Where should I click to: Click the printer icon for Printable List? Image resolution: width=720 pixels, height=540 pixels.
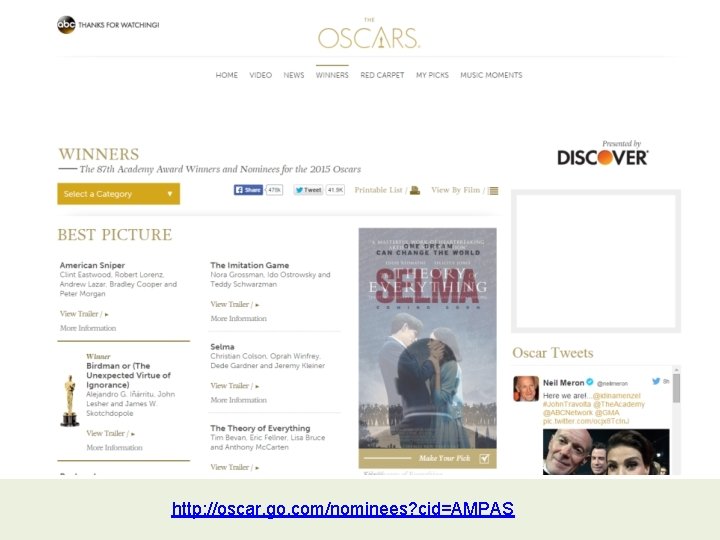pos(415,190)
